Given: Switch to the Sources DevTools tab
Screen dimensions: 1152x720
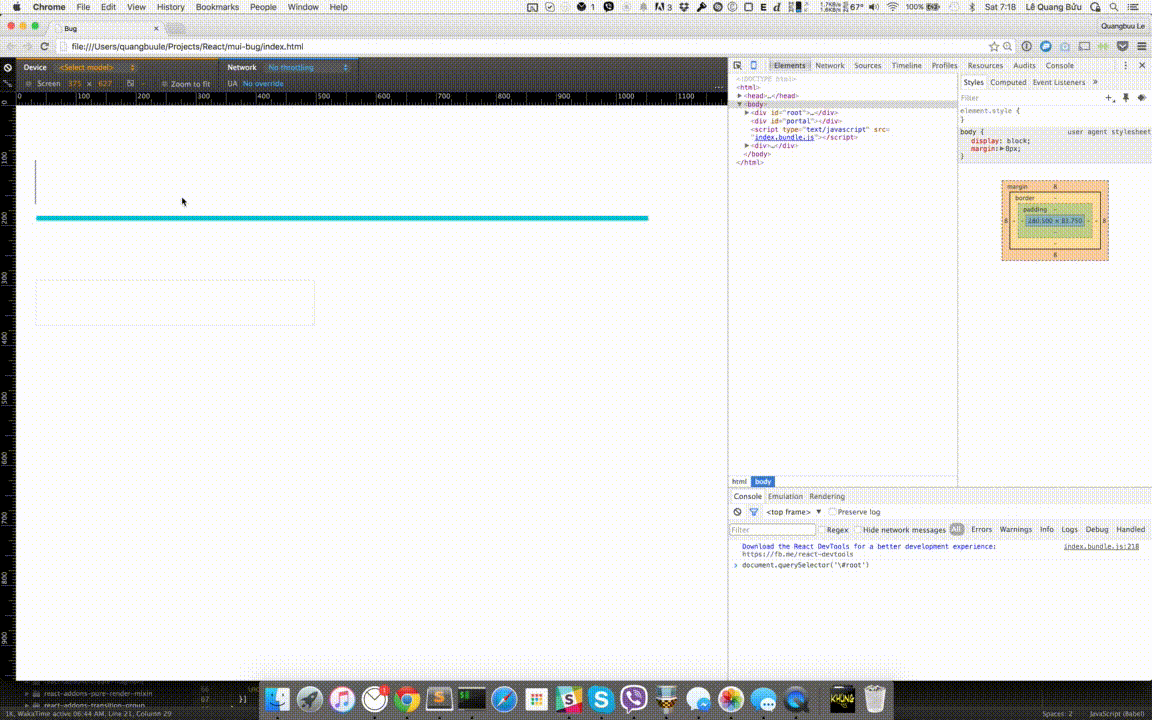Looking at the screenshot, I should [x=868, y=65].
